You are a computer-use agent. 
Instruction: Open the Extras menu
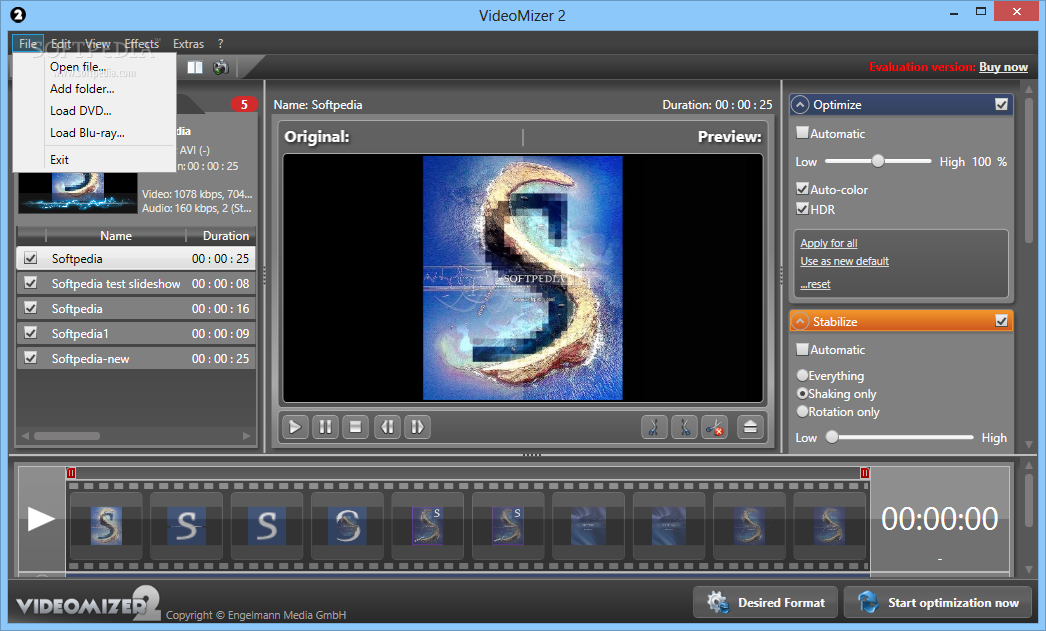[x=188, y=43]
